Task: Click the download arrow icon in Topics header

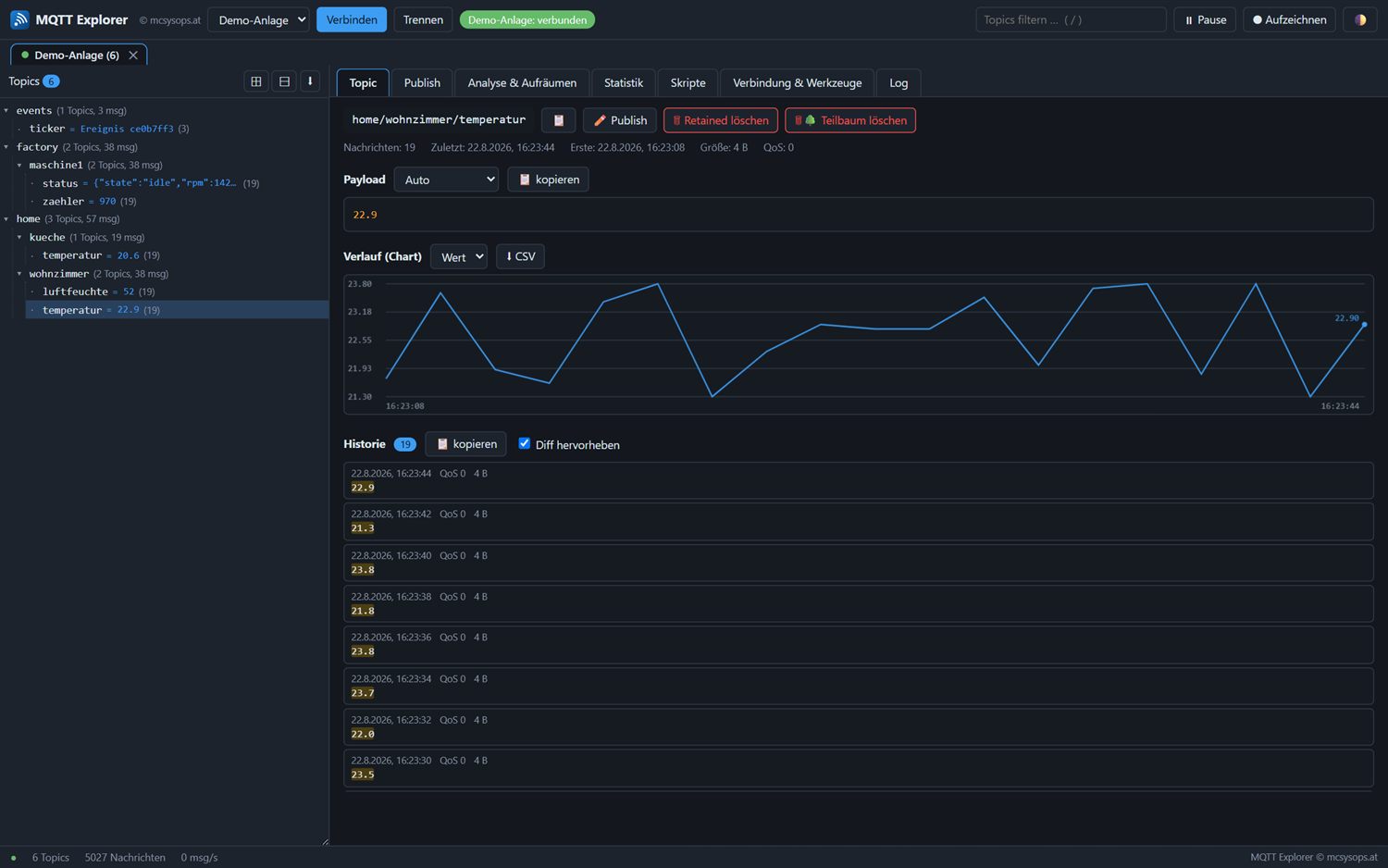Action: click(x=310, y=81)
